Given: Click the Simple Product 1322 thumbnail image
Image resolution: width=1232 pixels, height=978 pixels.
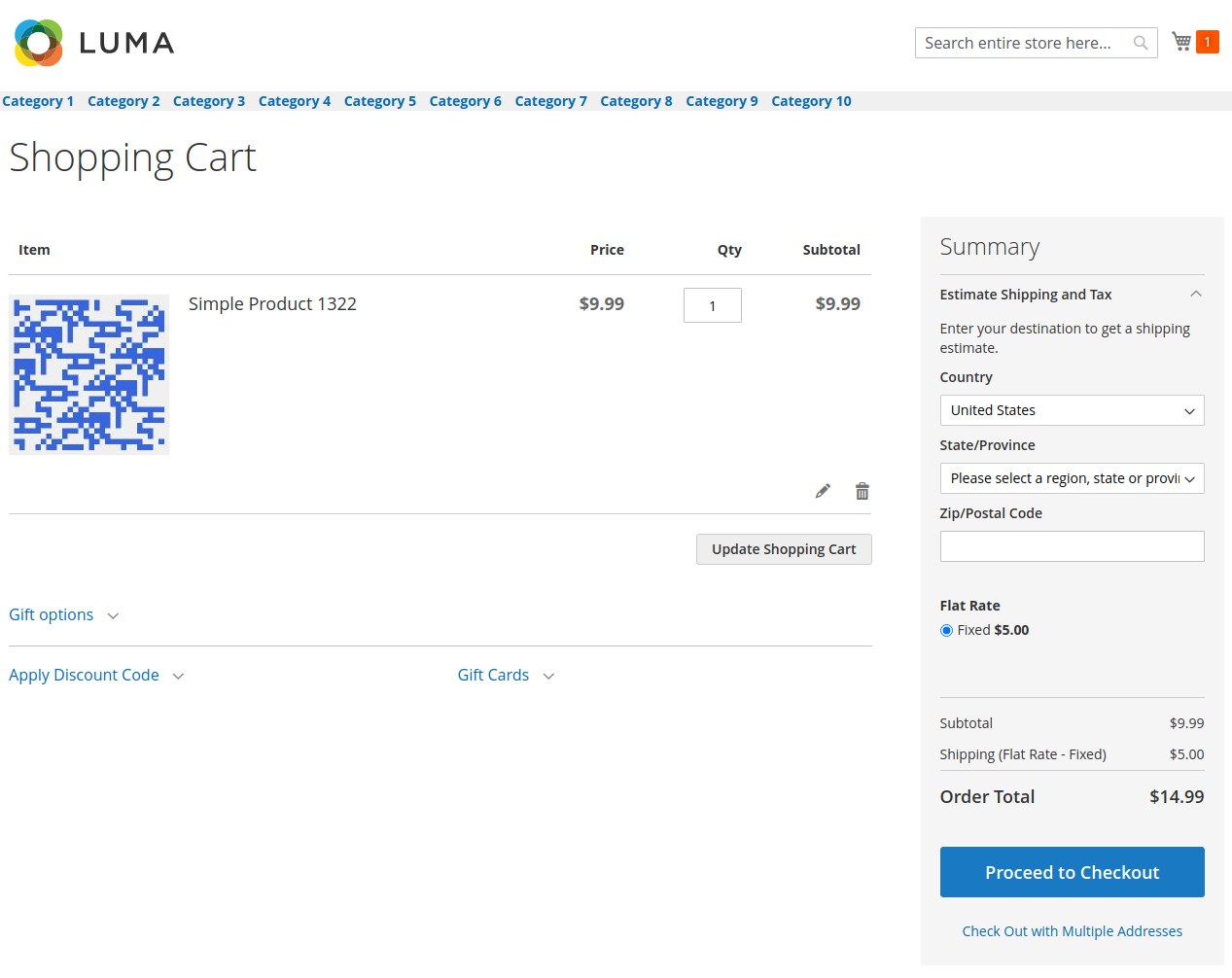Looking at the screenshot, I should tap(88, 374).
